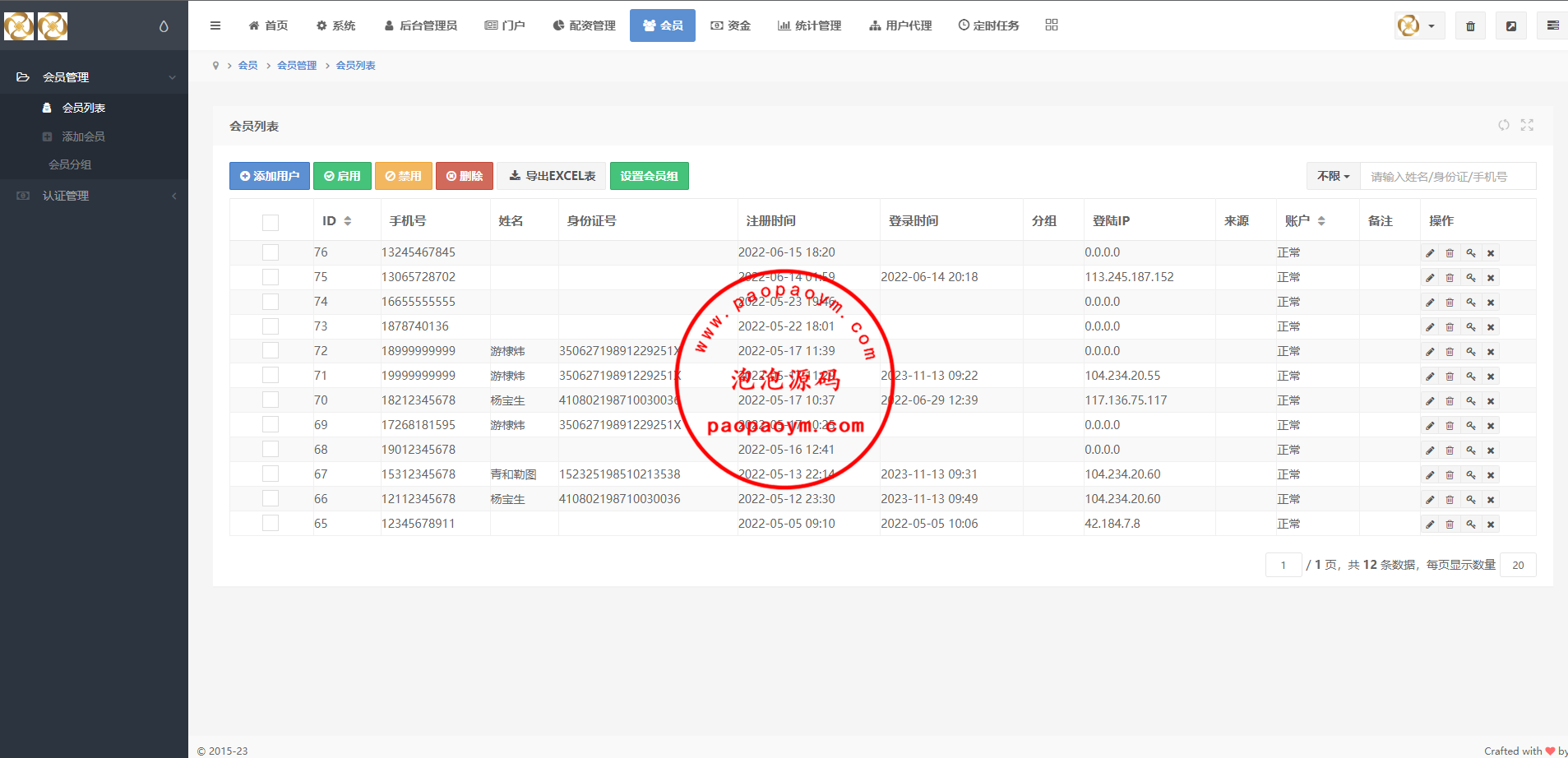This screenshot has width=1568, height=758.
Task: Click the location pin icon in the breadcrumb
Action: tap(215, 66)
